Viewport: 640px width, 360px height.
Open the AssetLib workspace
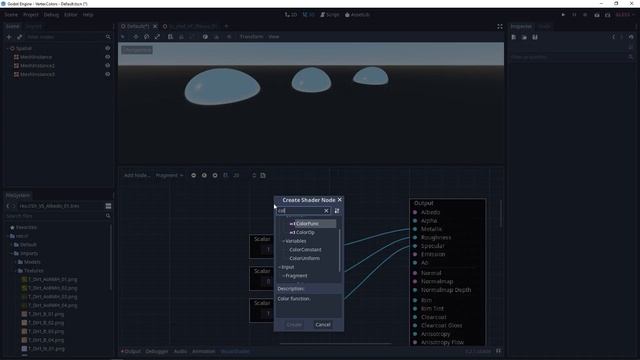tap(357, 15)
